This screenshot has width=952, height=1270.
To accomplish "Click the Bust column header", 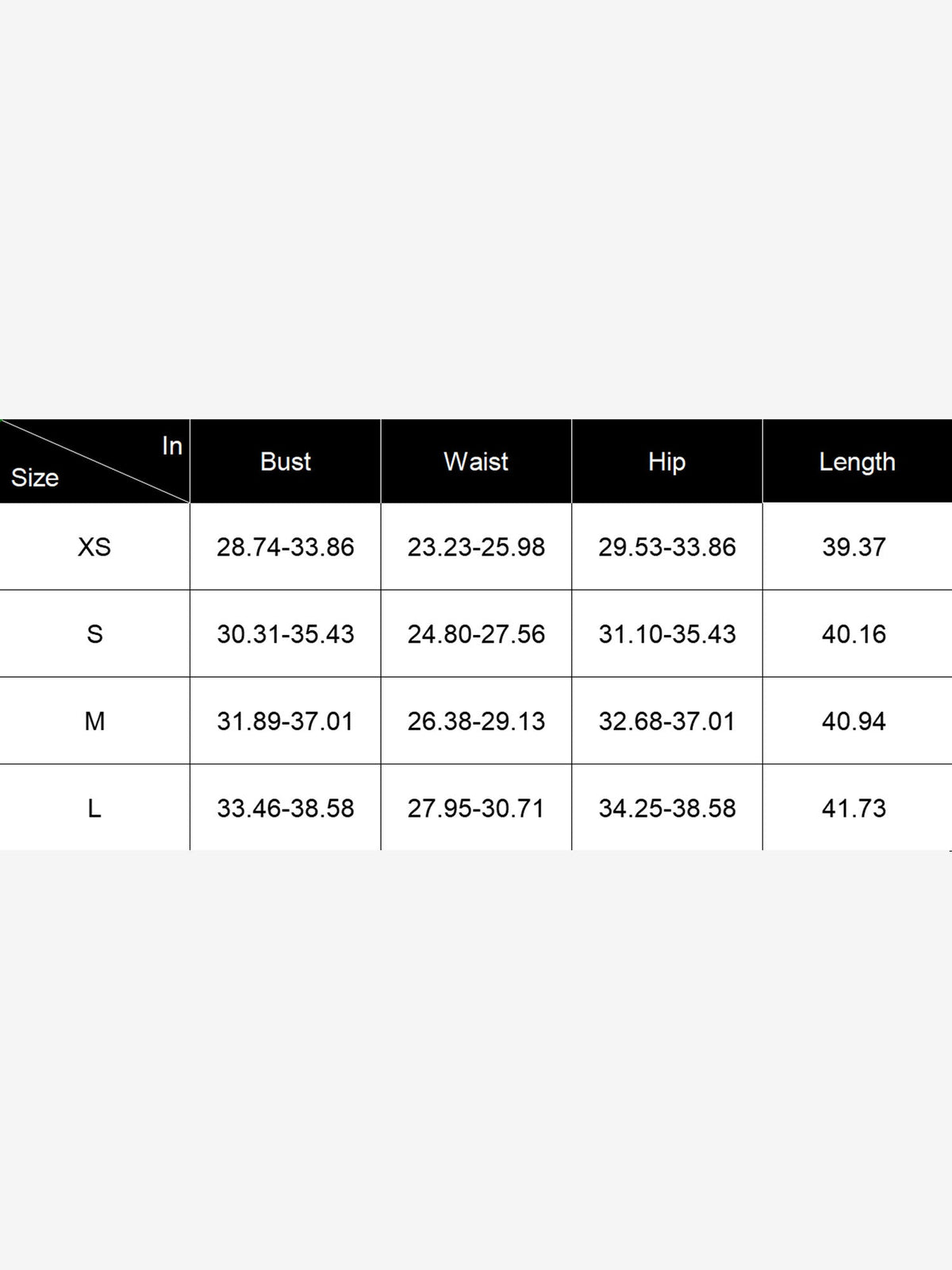I will point(286,461).
